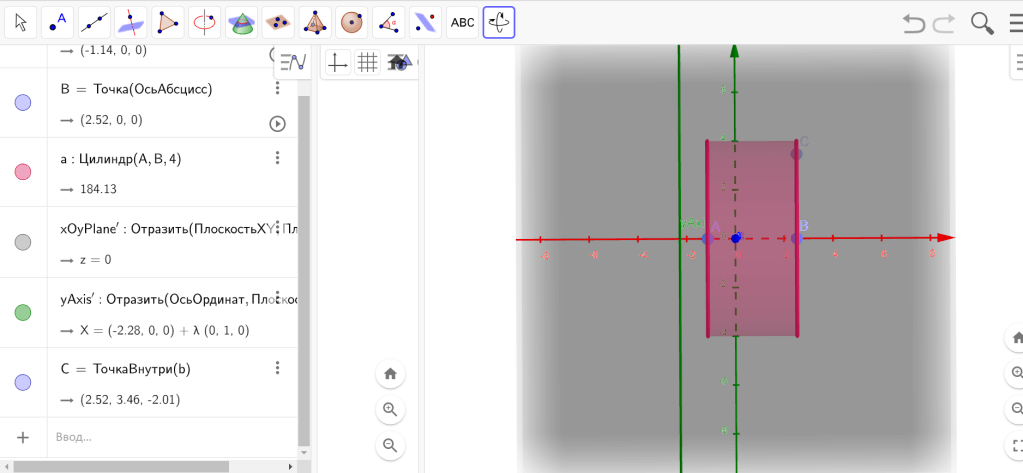Select the Pyramid tool

[x=315, y=22]
